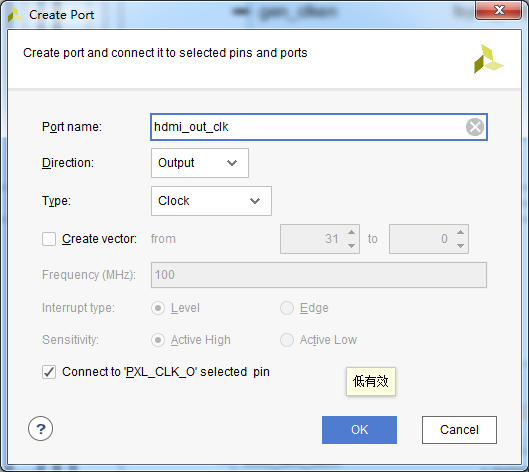Viewport: 529px width, 472px height.
Task: Clear the Port name text field
Action: [x=475, y=127]
